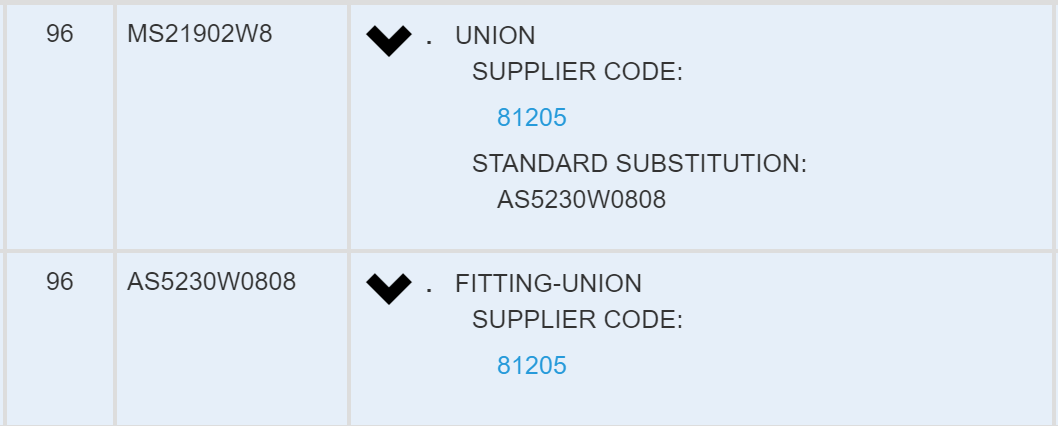Collapse the FITTING-UNION row chevron
1058x426 pixels.
click(389, 288)
